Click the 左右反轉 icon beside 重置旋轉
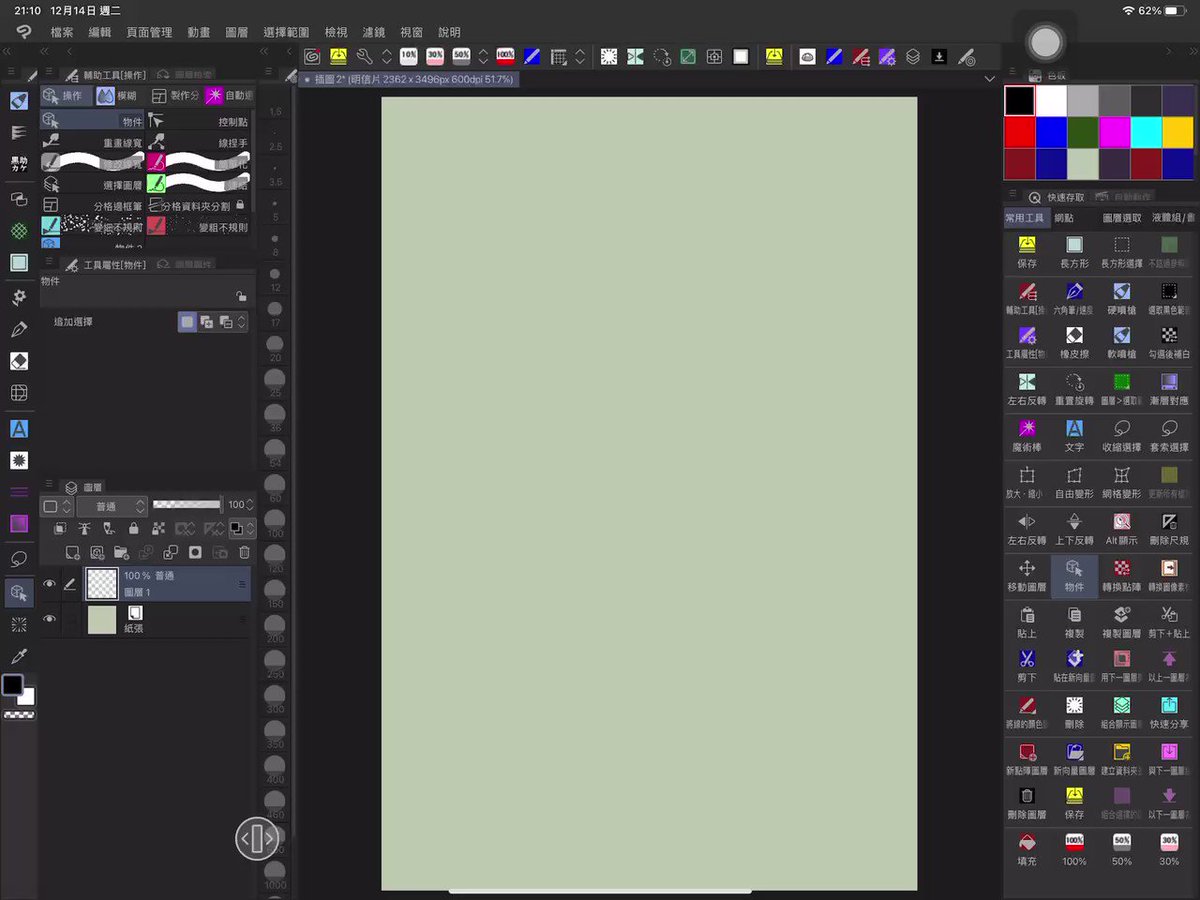1200x900 pixels. [x=1027, y=382]
